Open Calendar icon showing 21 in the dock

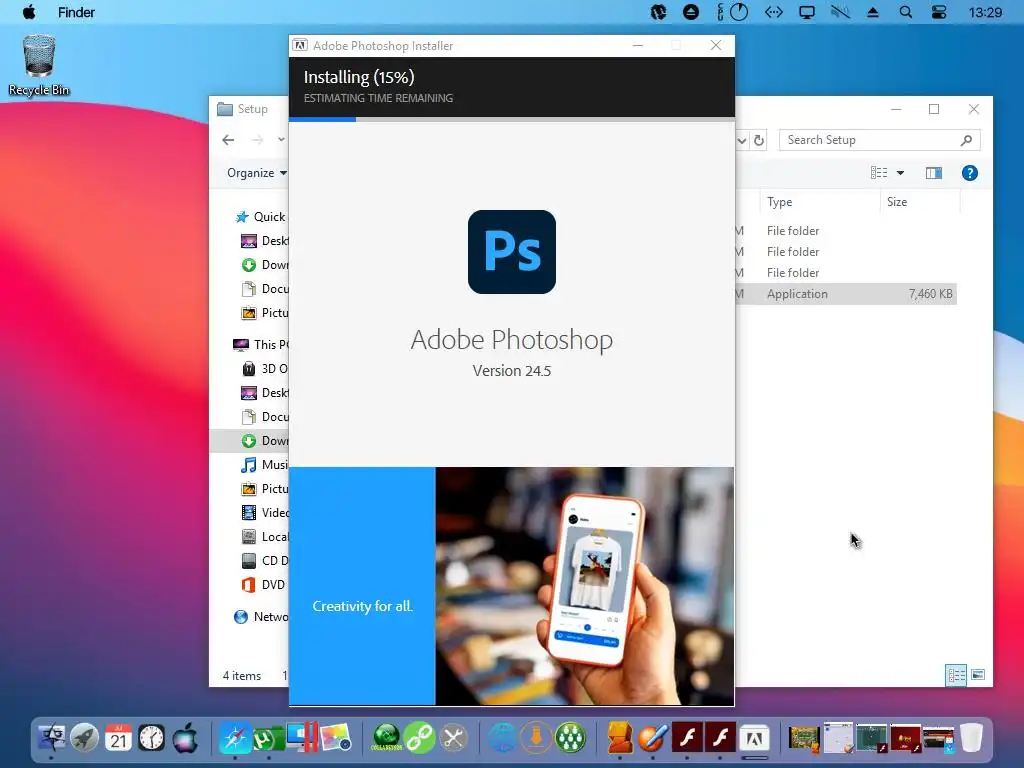coord(118,739)
